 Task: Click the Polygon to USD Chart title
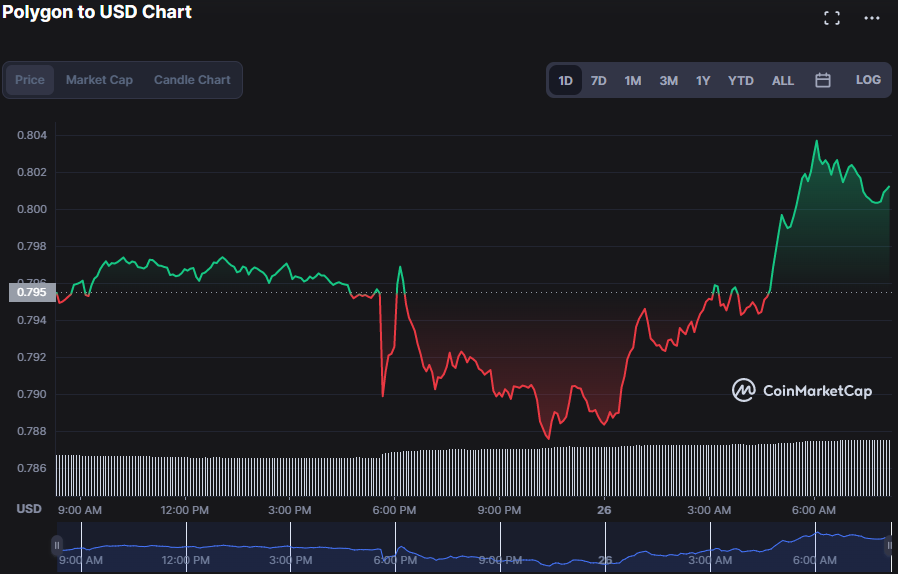(x=97, y=13)
